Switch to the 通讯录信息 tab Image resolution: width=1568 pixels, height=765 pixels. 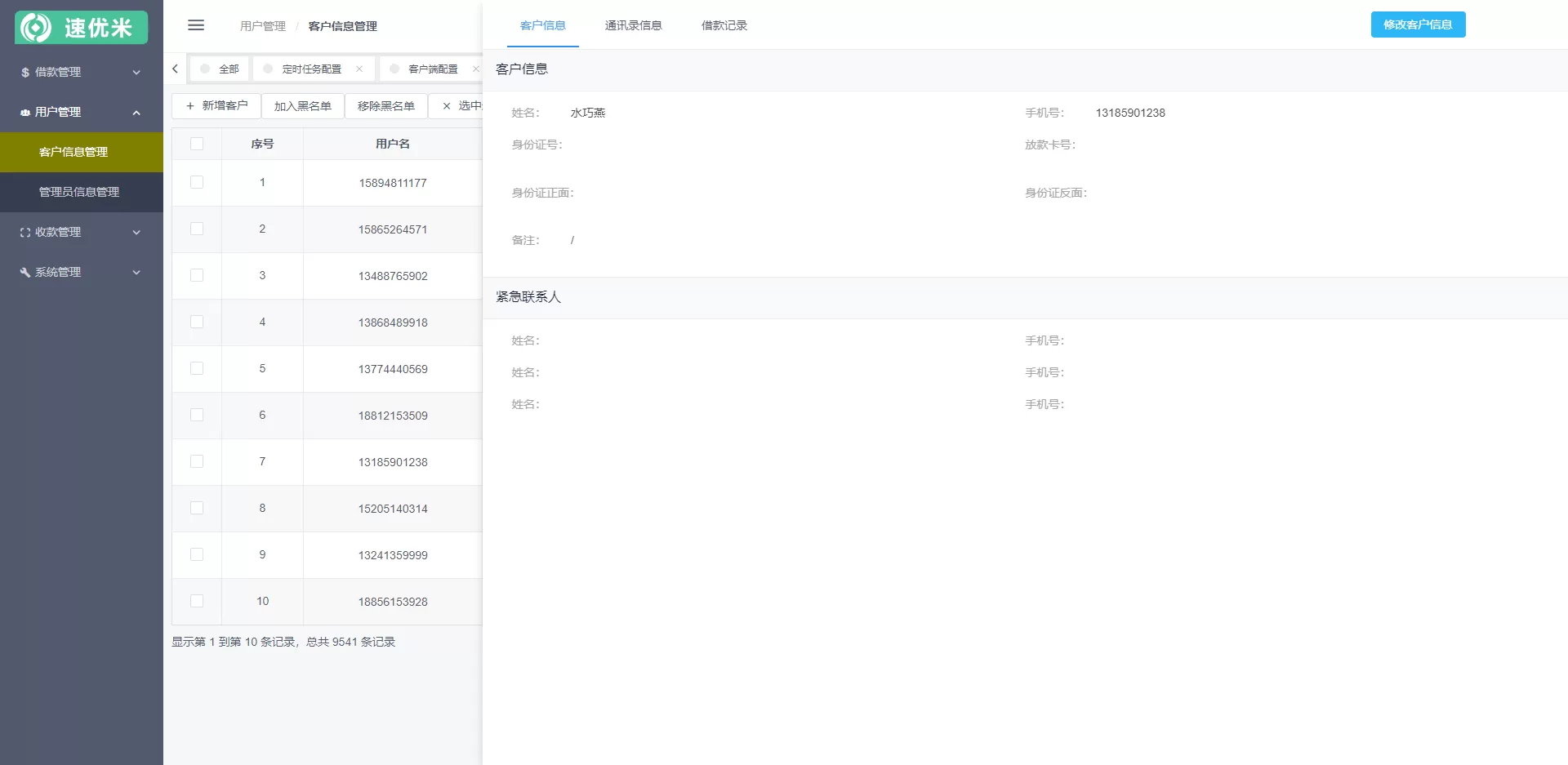pos(634,25)
